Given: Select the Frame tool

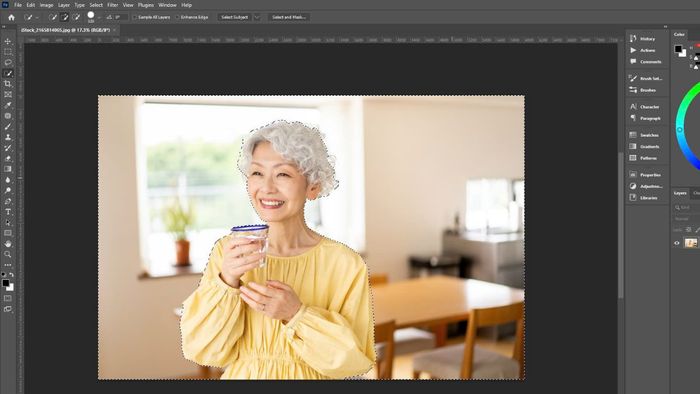Looking at the screenshot, I should pyautogui.click(x=8, y=95).
